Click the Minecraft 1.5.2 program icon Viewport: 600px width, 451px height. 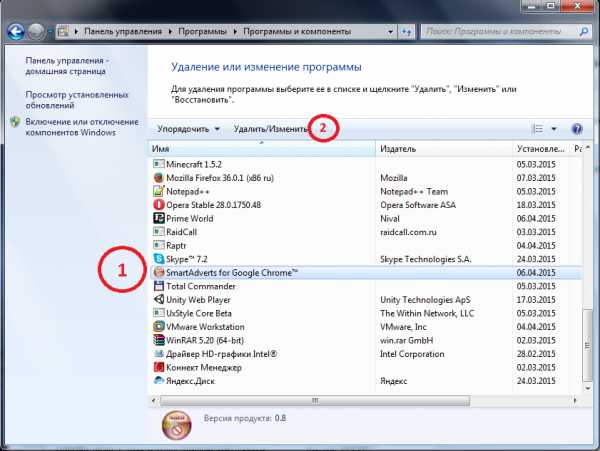coord(158,164)
